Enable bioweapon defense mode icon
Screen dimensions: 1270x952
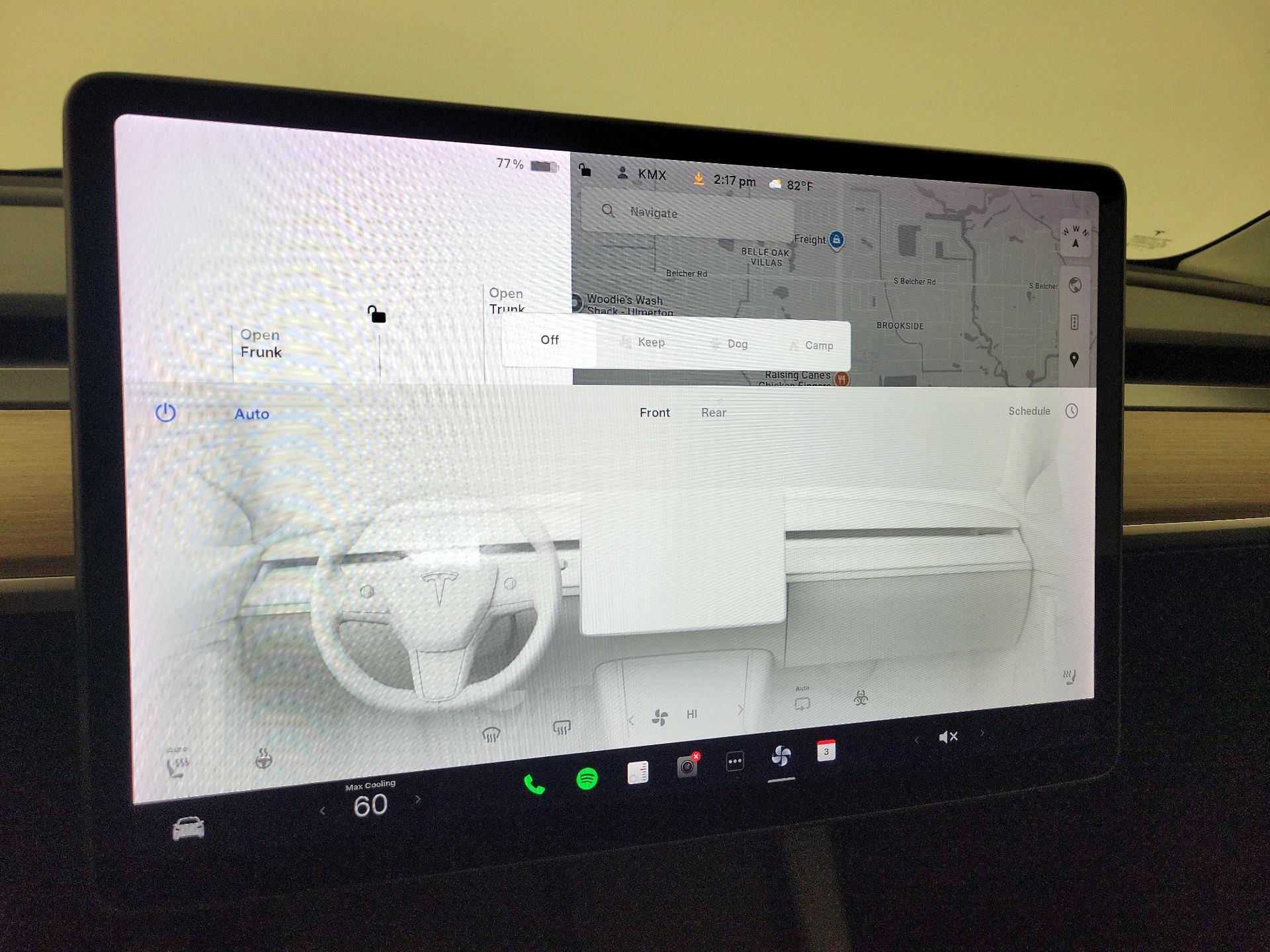pyautogui.click(x=861, y=698)
